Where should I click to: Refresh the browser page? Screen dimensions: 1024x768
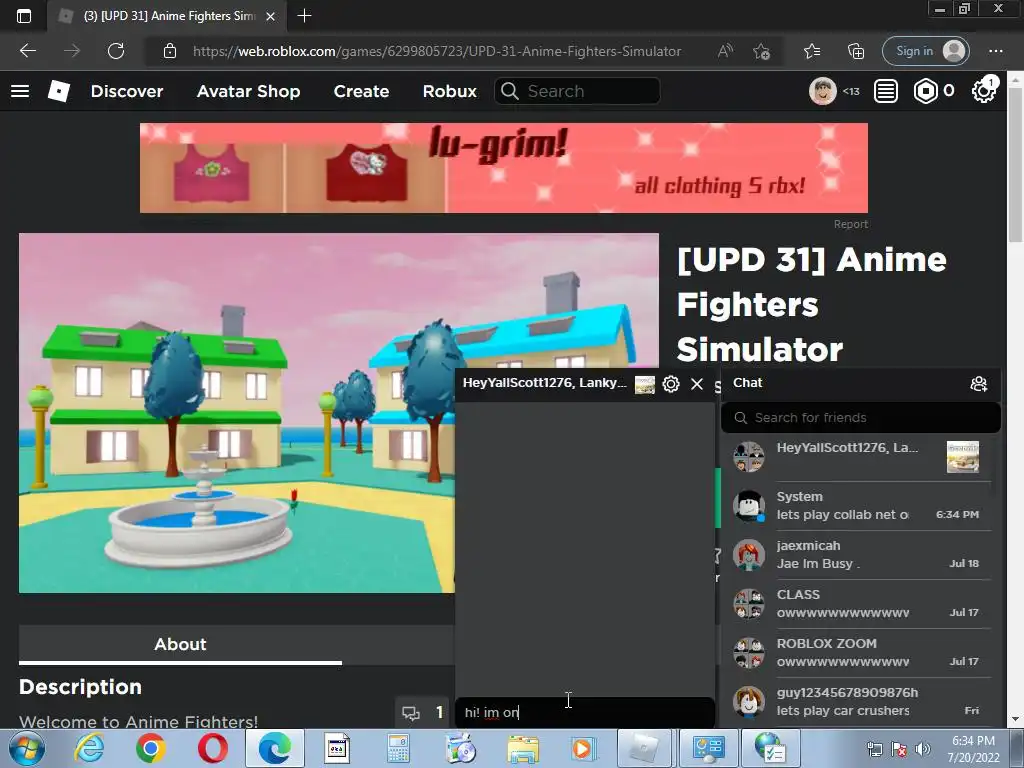pyautogui.click(x=116, y=51)
